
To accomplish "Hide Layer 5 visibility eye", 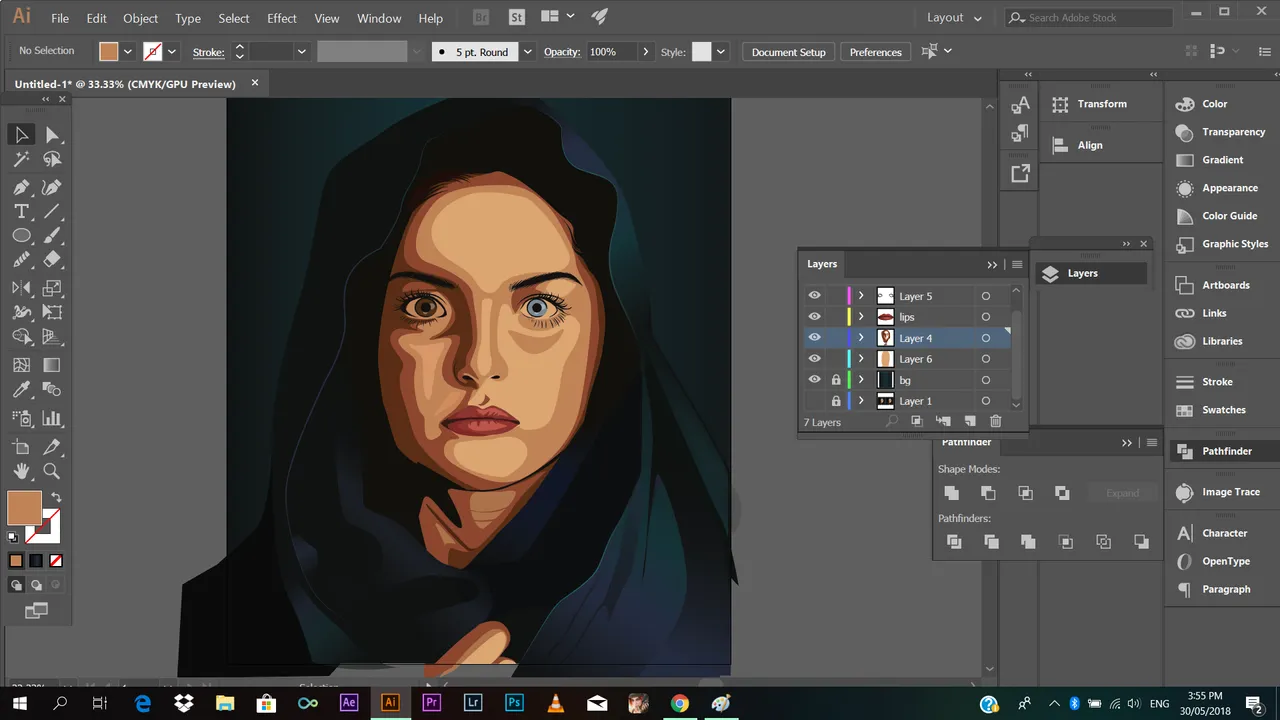I will pos(814,296).
